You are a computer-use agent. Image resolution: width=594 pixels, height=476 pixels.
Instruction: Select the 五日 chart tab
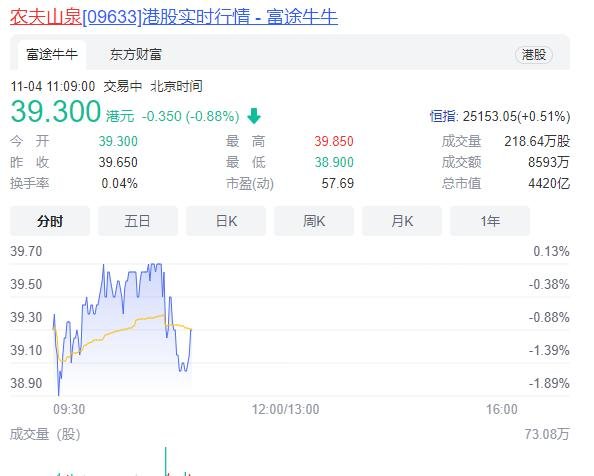point(138,221)
